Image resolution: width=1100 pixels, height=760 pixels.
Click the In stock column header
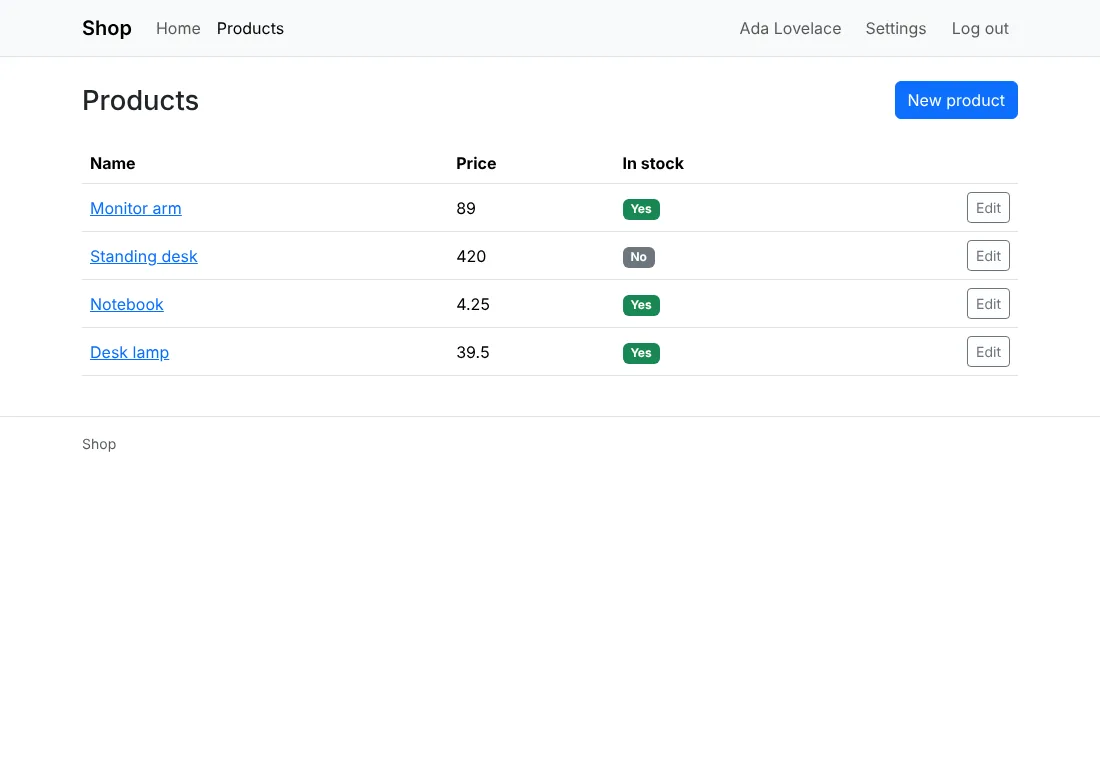click(x=653, y=164)
